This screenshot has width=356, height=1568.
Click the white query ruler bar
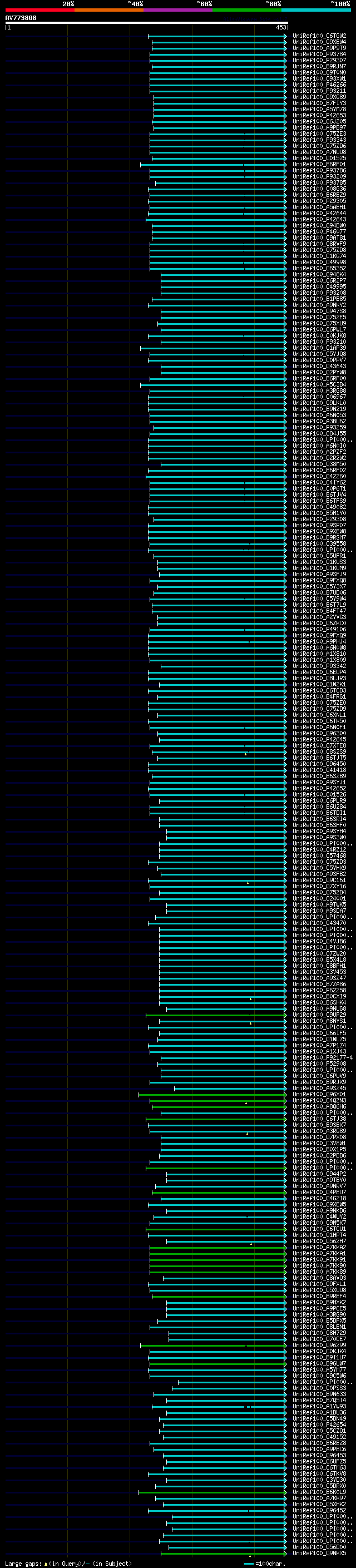[147, 23]
